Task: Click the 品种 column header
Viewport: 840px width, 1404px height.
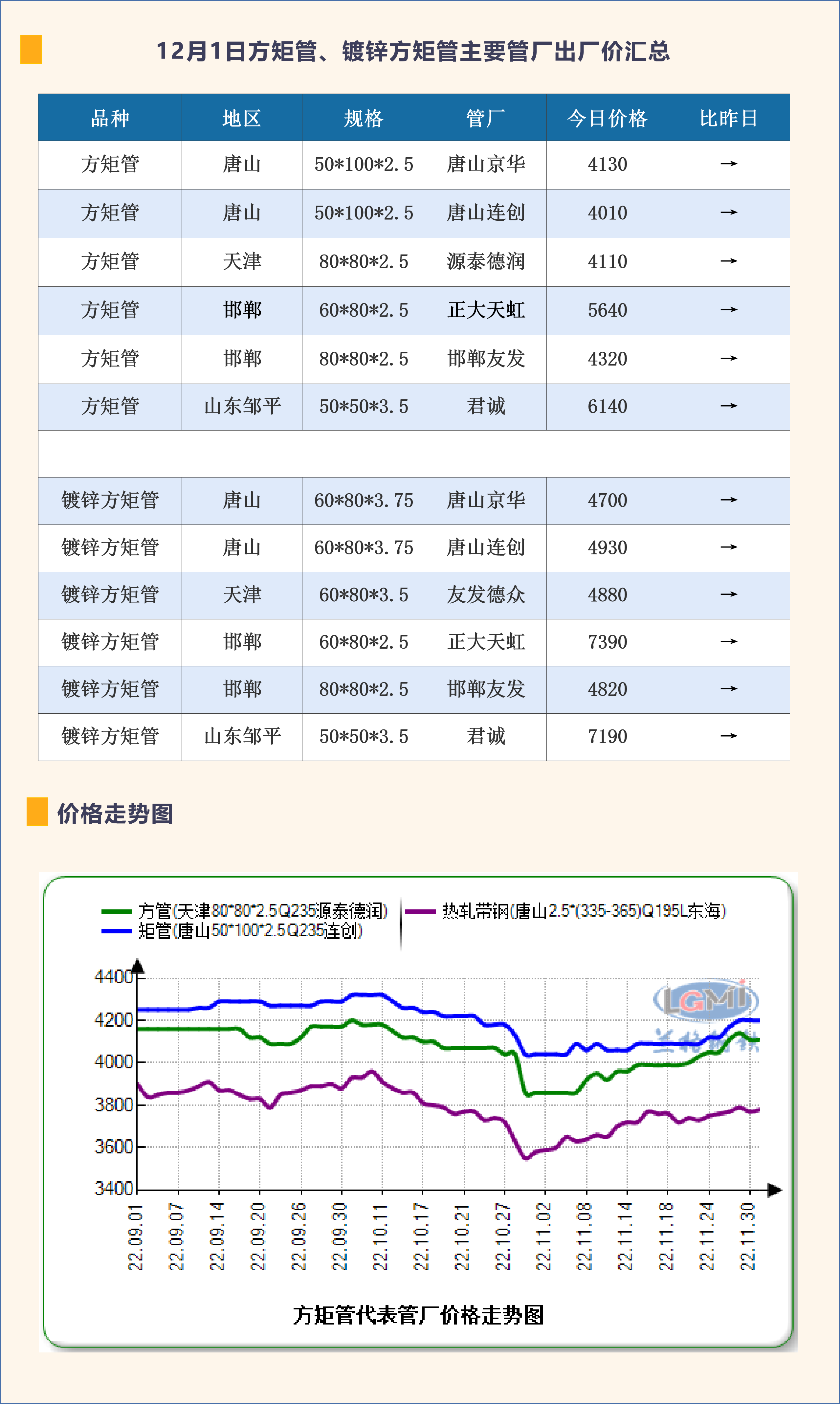Action: click(110, 118)
